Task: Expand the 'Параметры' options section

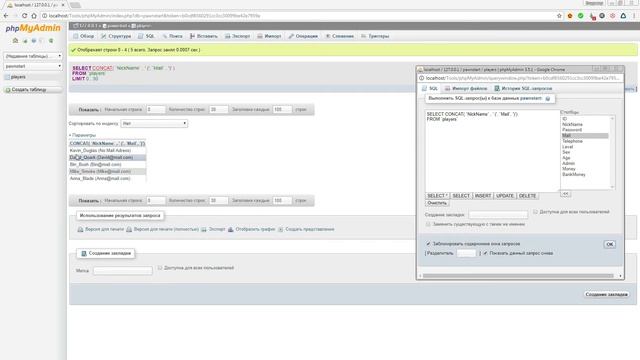Action: [x=82, y=135]
